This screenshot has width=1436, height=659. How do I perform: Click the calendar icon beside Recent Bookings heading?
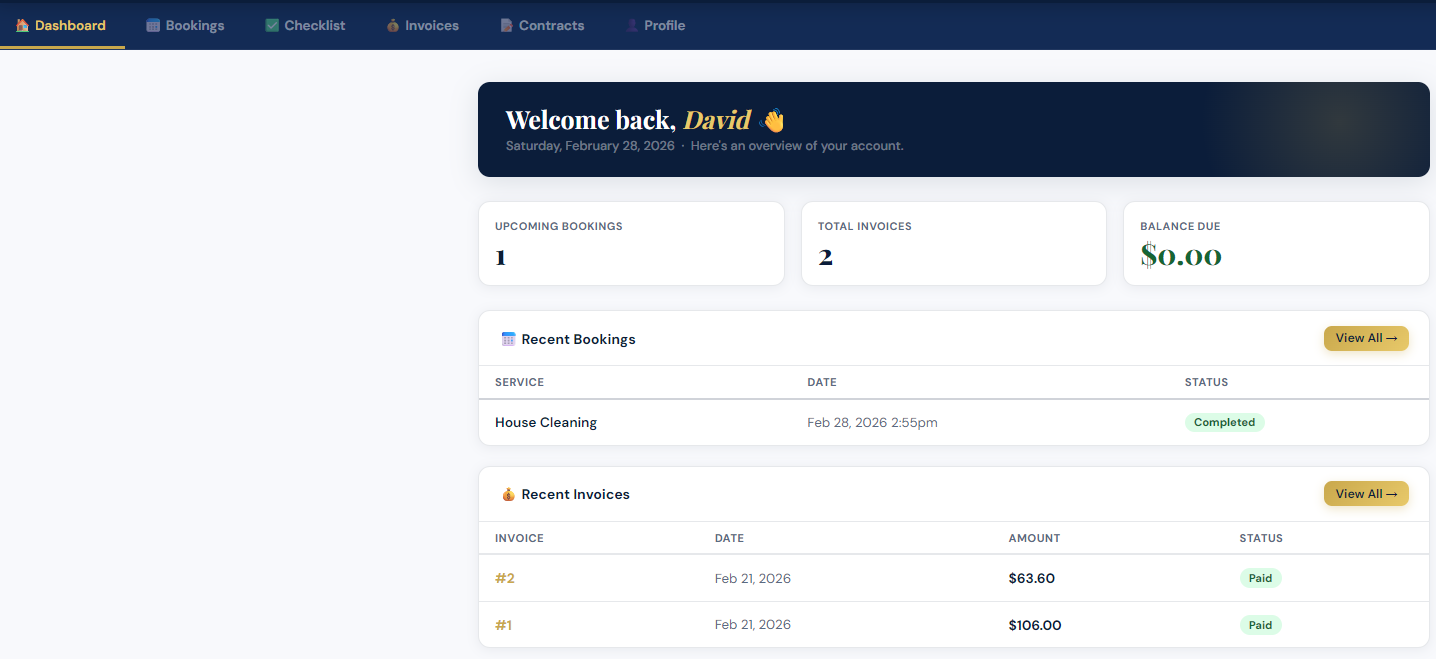coord(509,339)
